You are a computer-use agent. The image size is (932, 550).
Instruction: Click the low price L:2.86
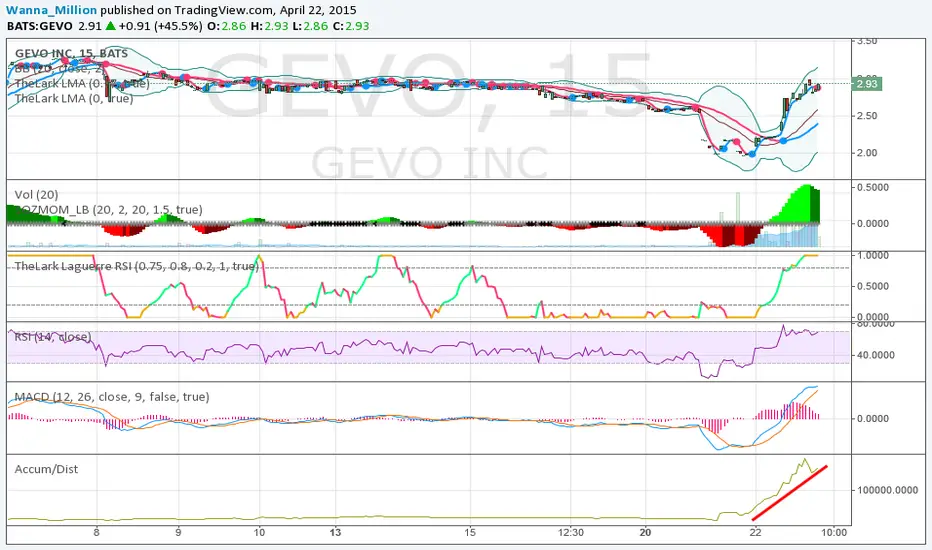tap(310, 26)
